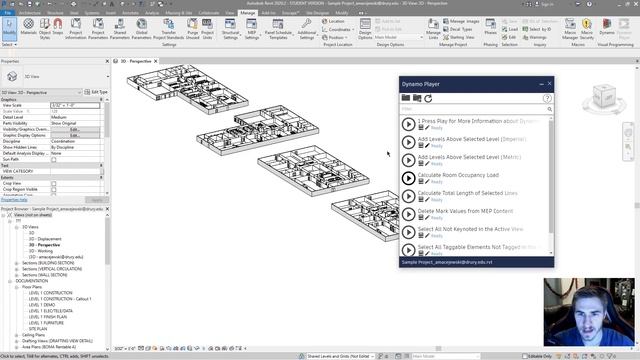The width and height of the screenshot is (640, 360).
Task: Switch to the Add-Ins ribbon tab
Action: (268, 13)
